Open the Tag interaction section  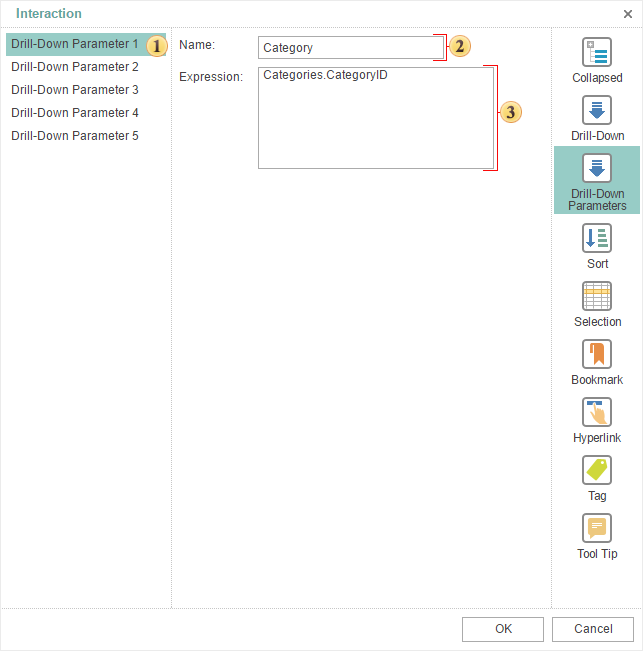[x=597, y=471]
